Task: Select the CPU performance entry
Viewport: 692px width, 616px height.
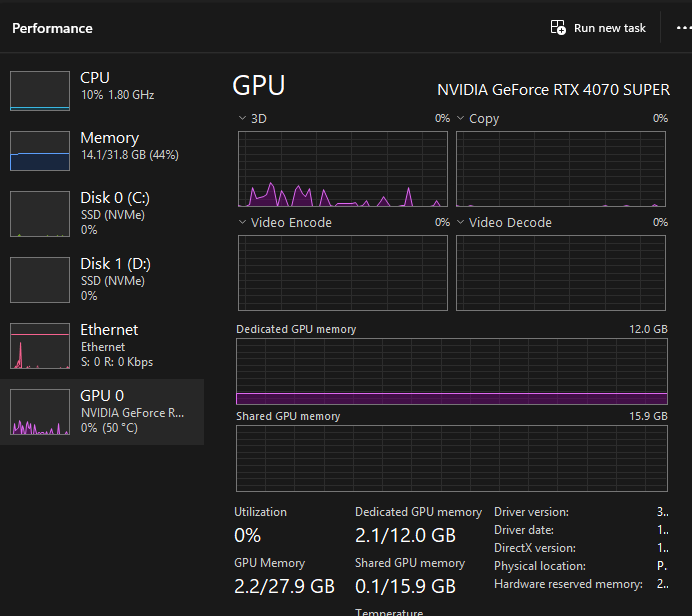Action: [102, 90]
